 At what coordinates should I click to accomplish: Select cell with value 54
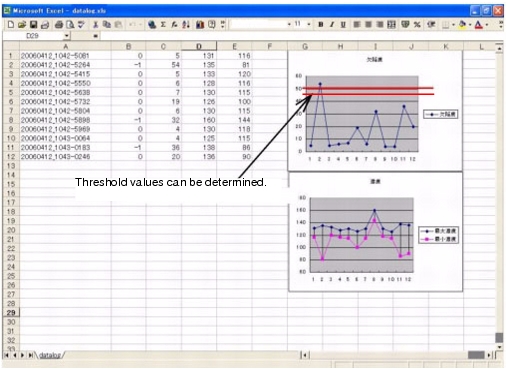164,65
